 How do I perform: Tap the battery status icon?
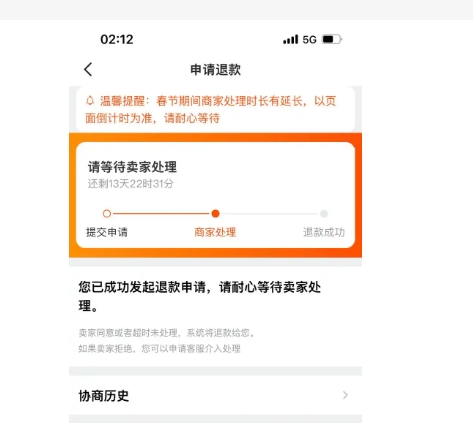pyautogui.click(x=332, y=39)
